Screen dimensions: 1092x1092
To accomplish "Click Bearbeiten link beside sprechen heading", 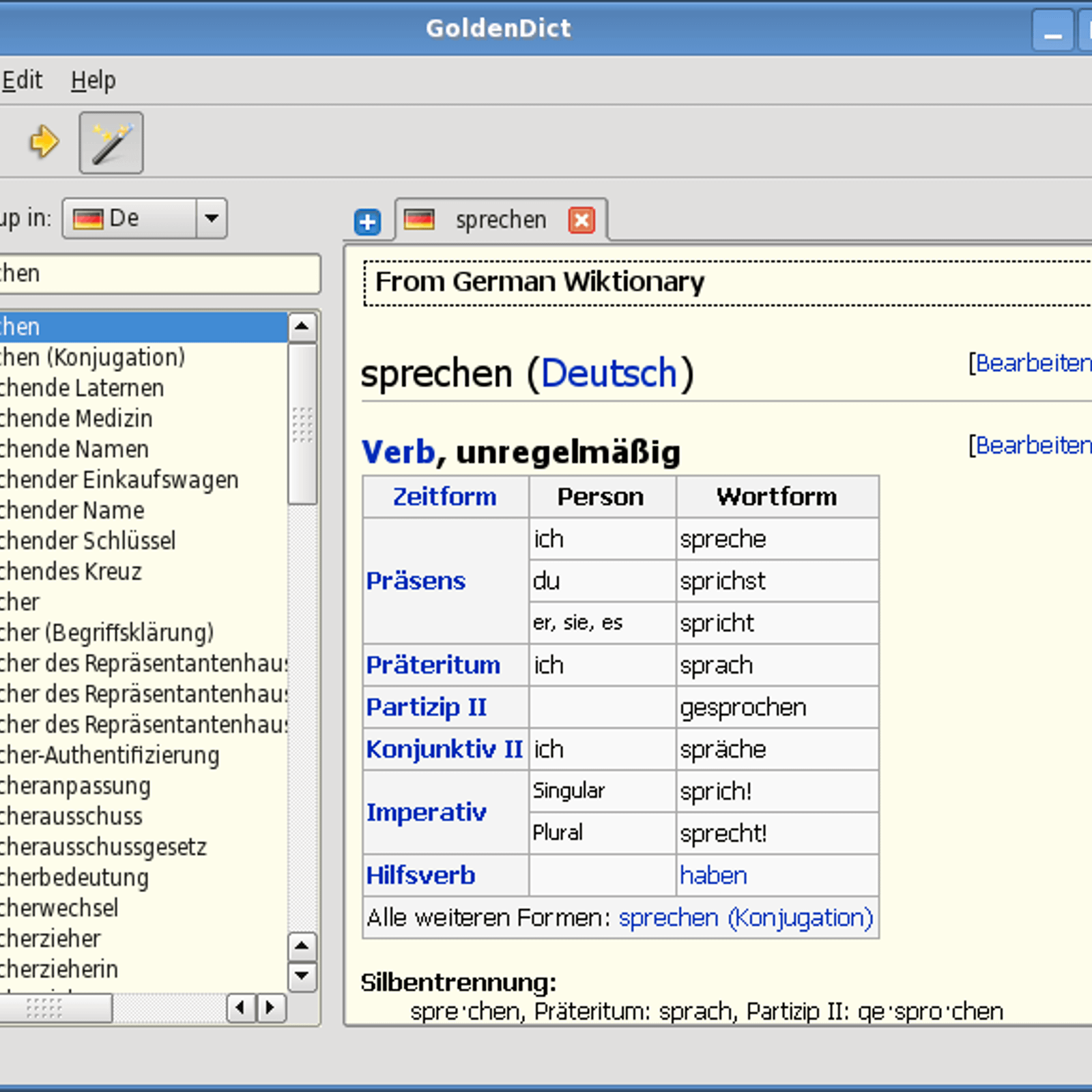I will coord(1033,363).
